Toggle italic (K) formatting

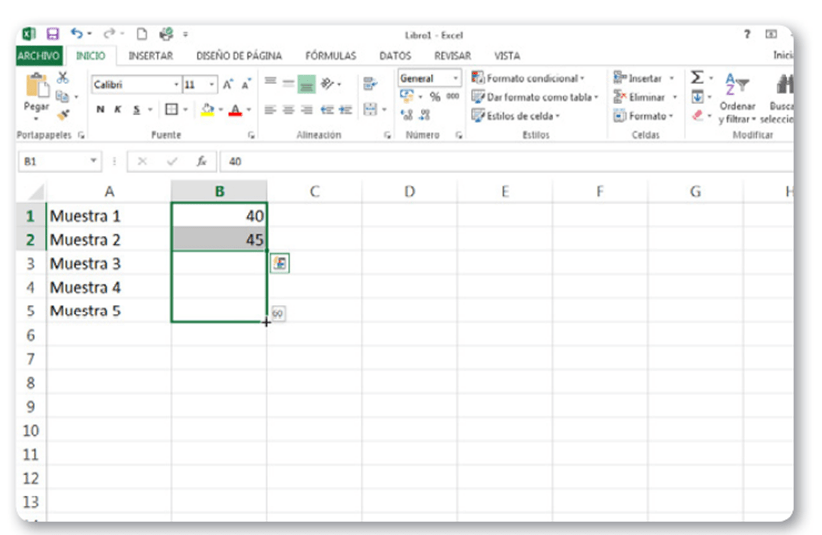[118, 110]
